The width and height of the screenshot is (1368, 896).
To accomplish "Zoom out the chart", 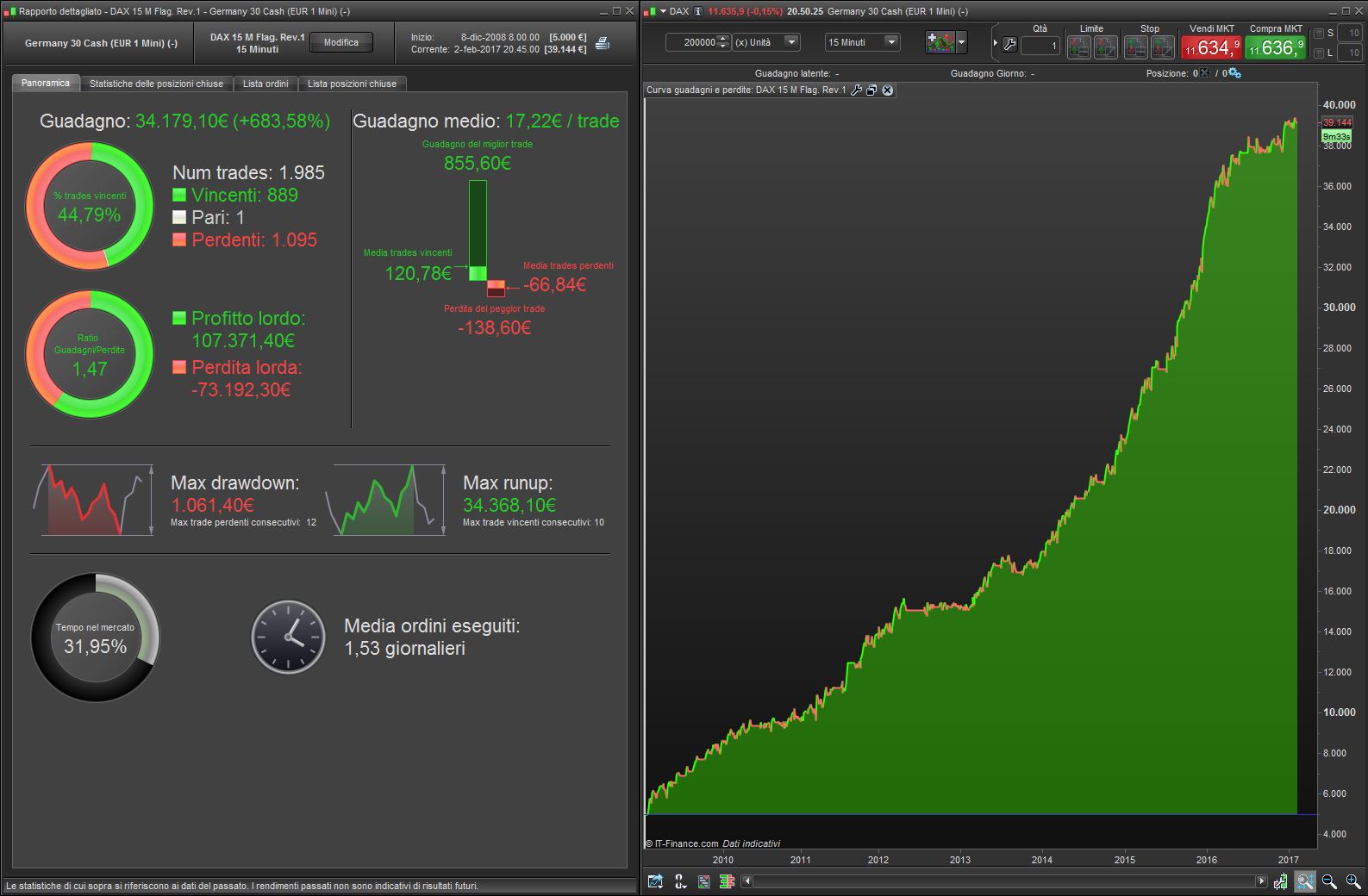I will 1328,881.
